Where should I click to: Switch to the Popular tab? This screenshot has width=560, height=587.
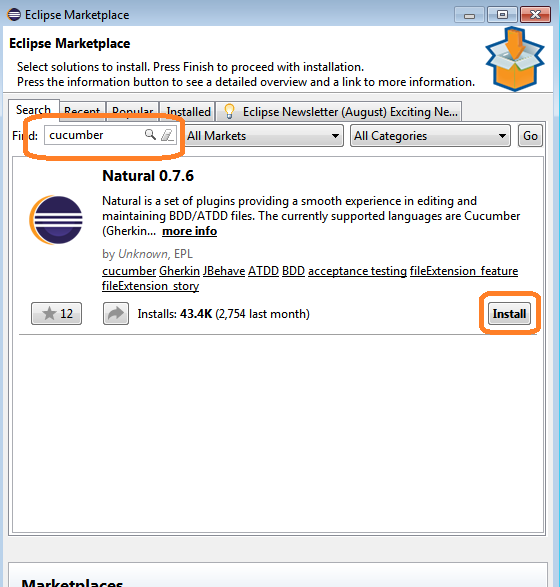(x=133, y=112)
